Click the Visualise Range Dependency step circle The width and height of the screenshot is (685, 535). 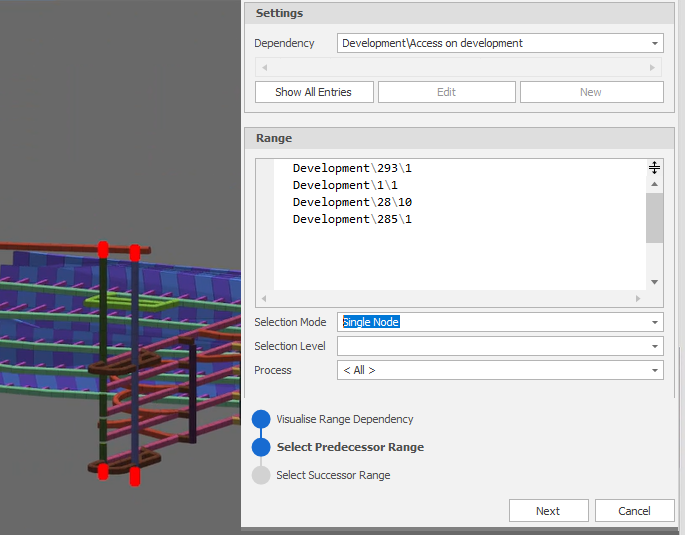(x=261, y=419)
